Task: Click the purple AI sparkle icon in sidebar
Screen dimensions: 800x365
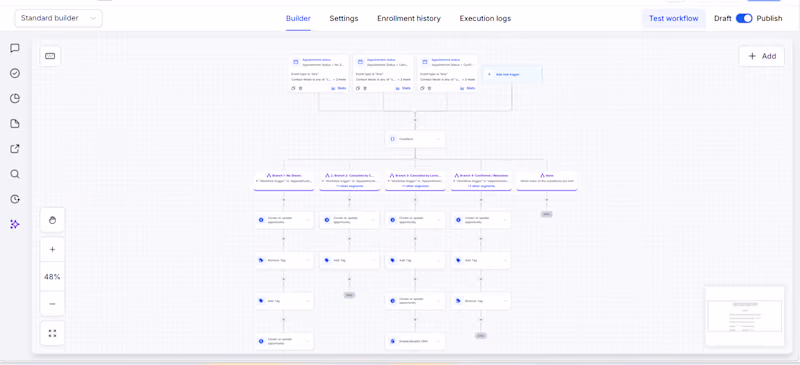Action: (15, 224)
